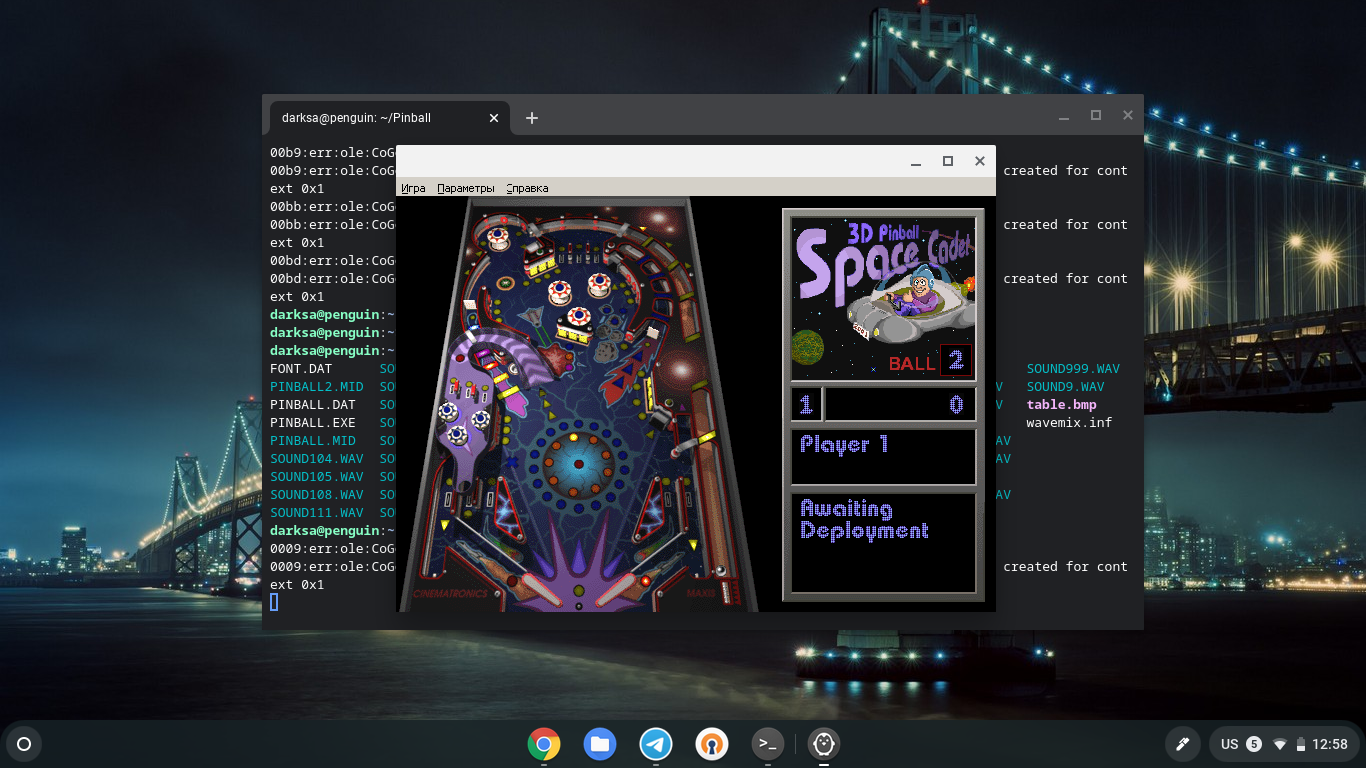1366x768 pixels.
Task: Click the Awaiting Deployment message
Action: [x=864, y=520]
